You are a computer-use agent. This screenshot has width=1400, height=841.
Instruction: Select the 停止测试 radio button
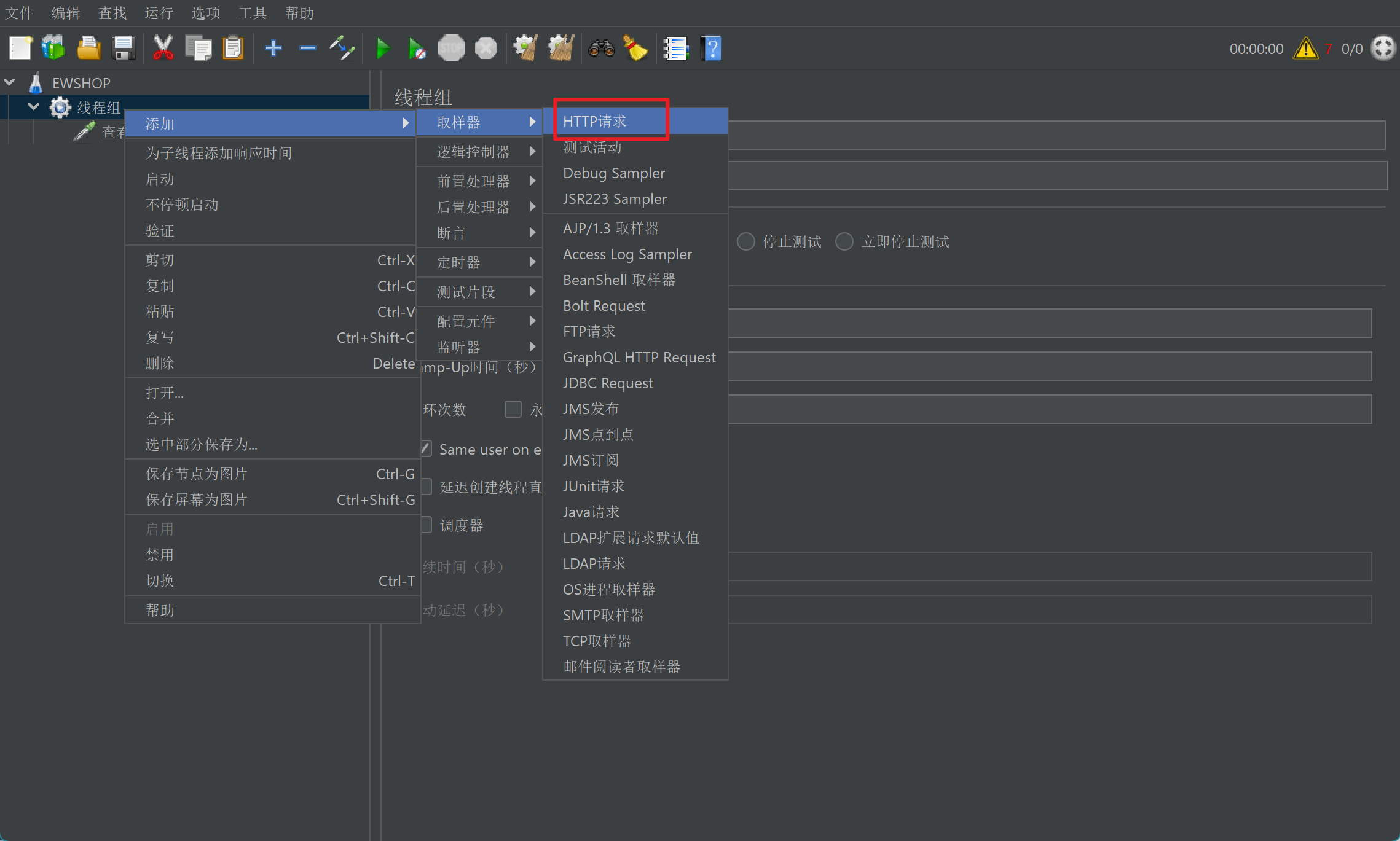point(746,241)
